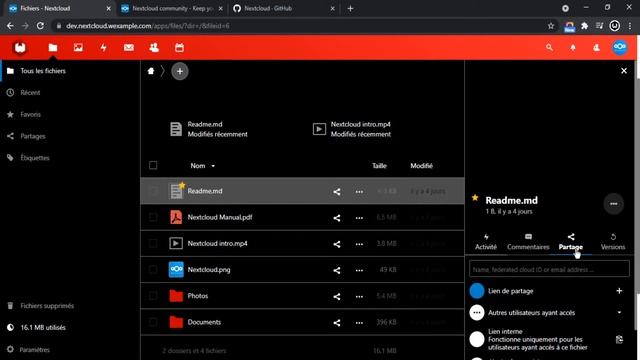Open the Calendar app icon in header
The height and width of the screenshot is (360, 640).
coord(179,48)
